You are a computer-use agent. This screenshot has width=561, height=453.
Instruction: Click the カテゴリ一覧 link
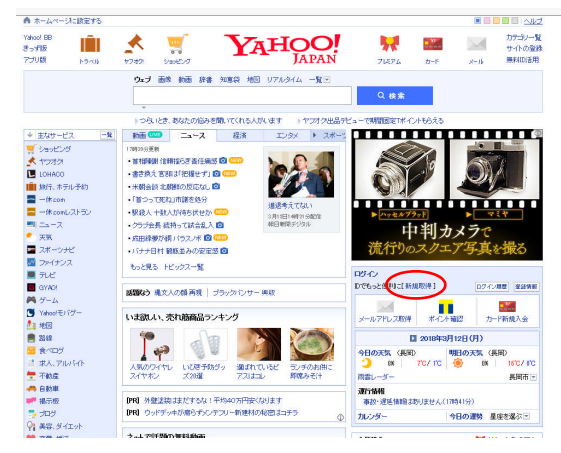tap(523, 37)
